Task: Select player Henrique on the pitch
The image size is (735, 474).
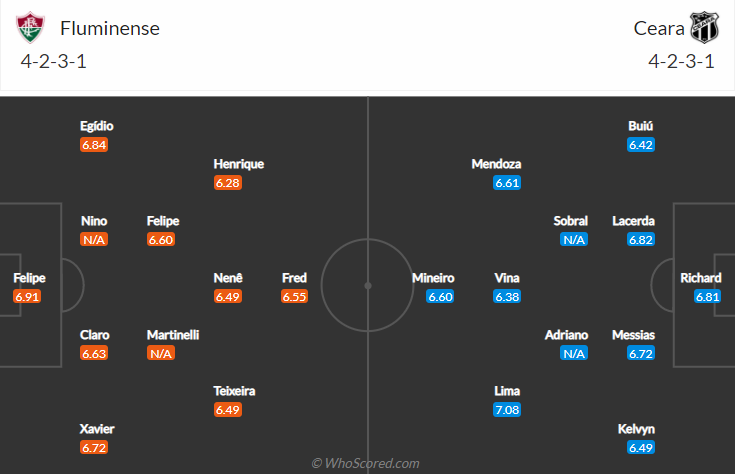Action: click(x=239, y=164)
